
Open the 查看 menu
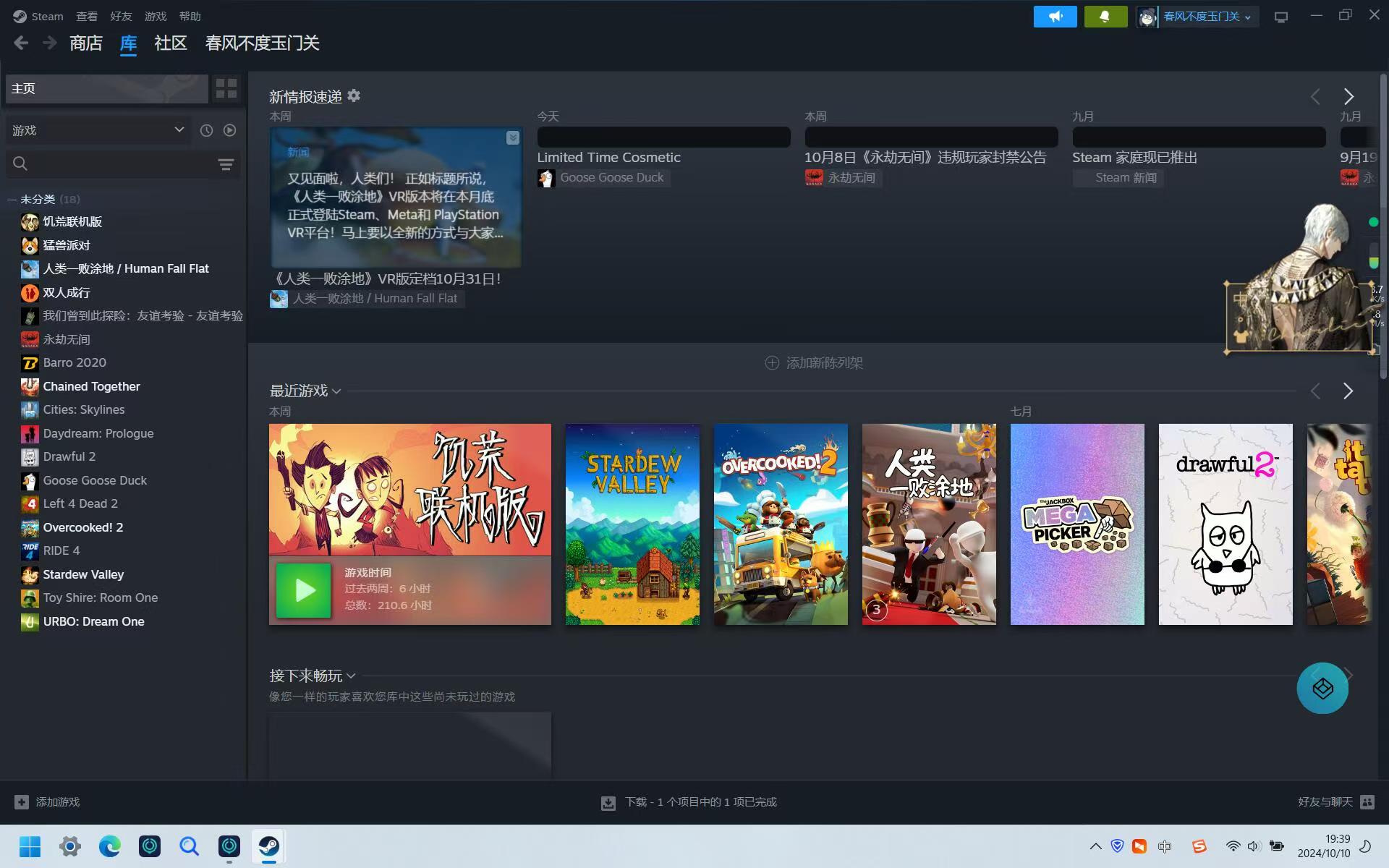click(87, 16)
